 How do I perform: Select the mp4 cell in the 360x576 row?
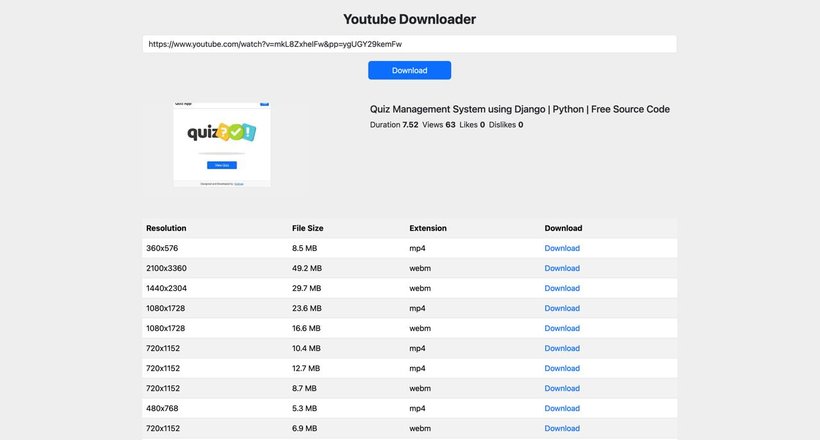417,248
